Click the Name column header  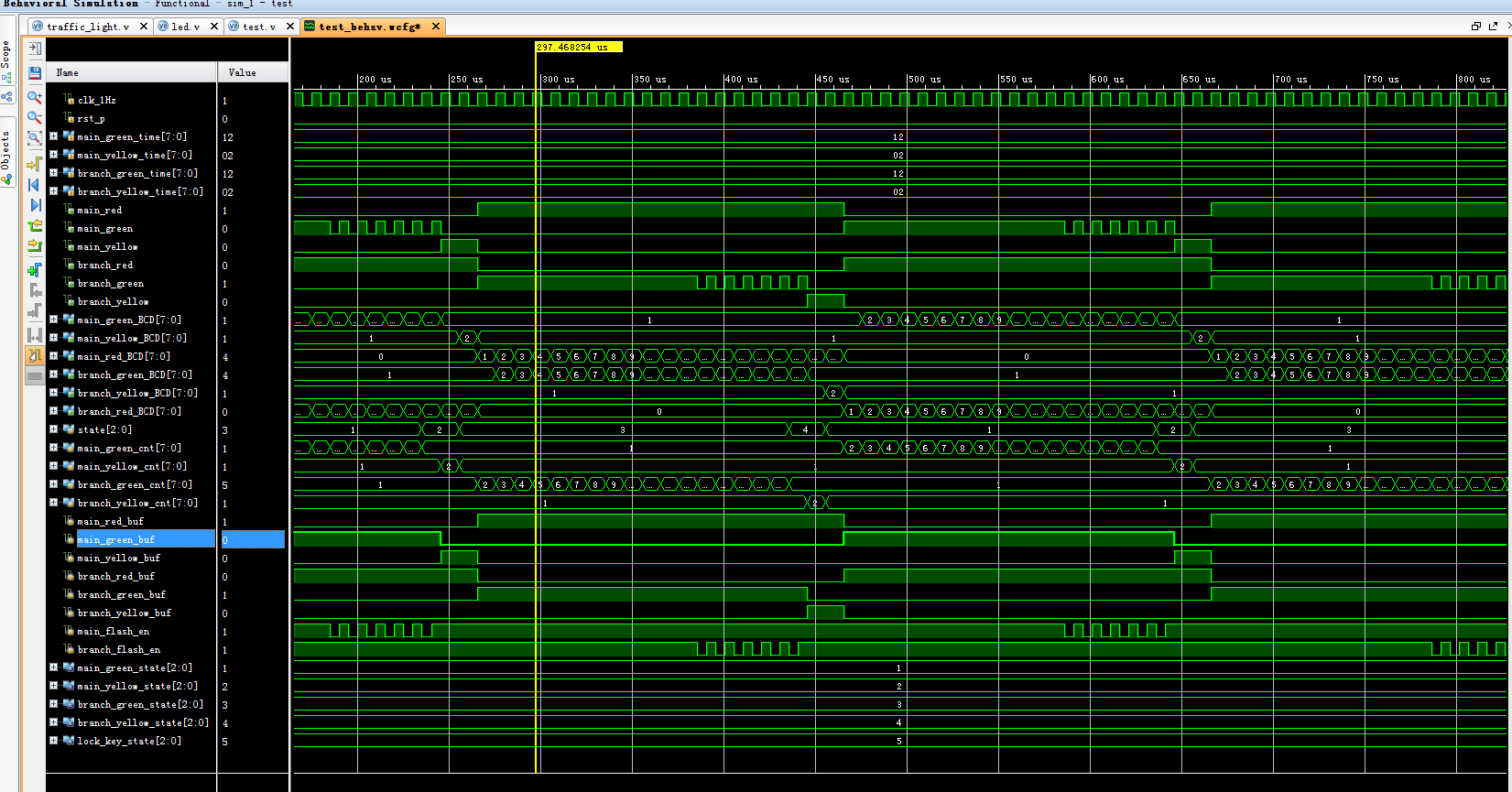coord(131,72)
